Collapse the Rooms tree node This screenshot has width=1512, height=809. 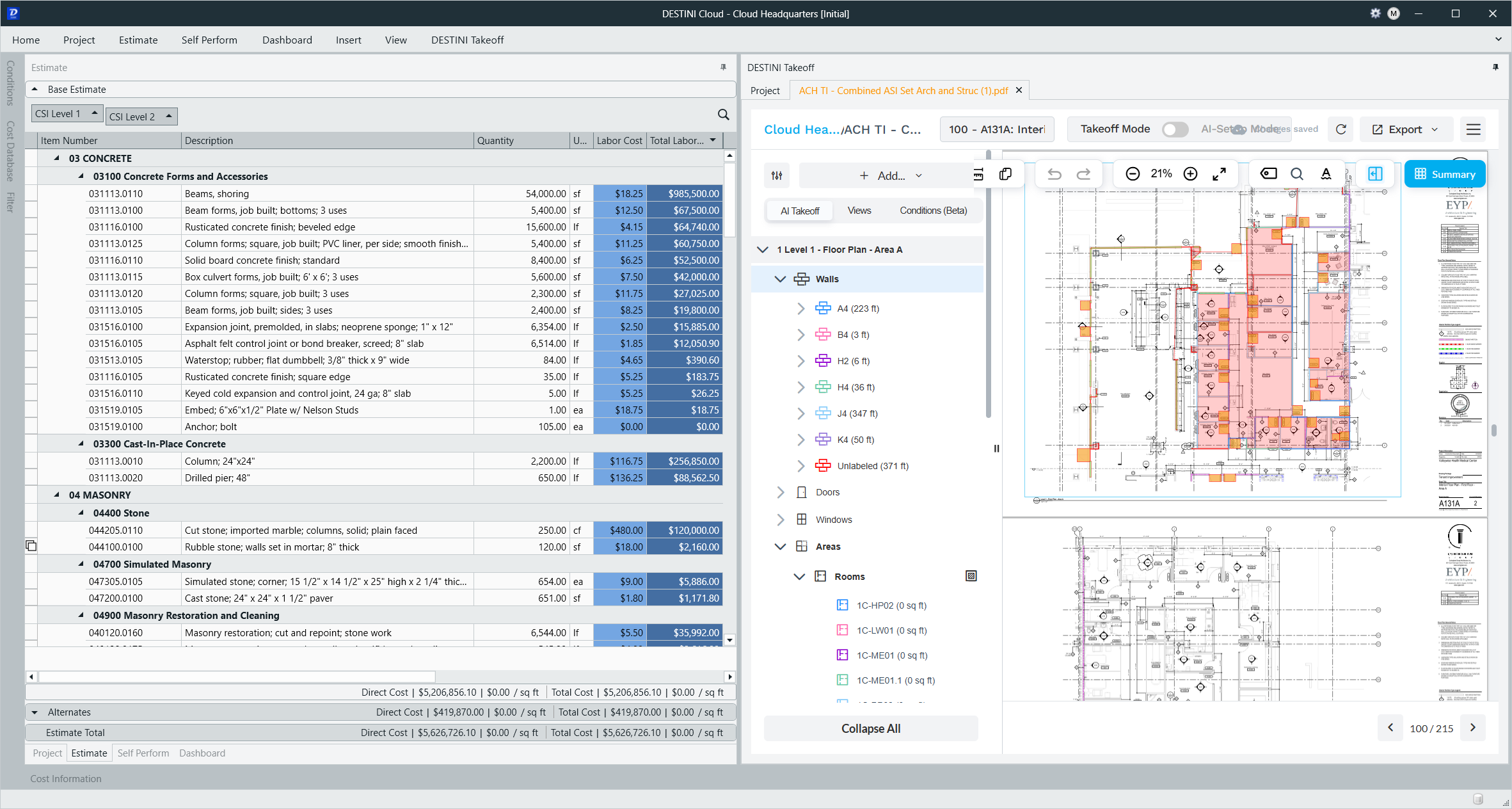pyautogui.click(x=799, y=577)
